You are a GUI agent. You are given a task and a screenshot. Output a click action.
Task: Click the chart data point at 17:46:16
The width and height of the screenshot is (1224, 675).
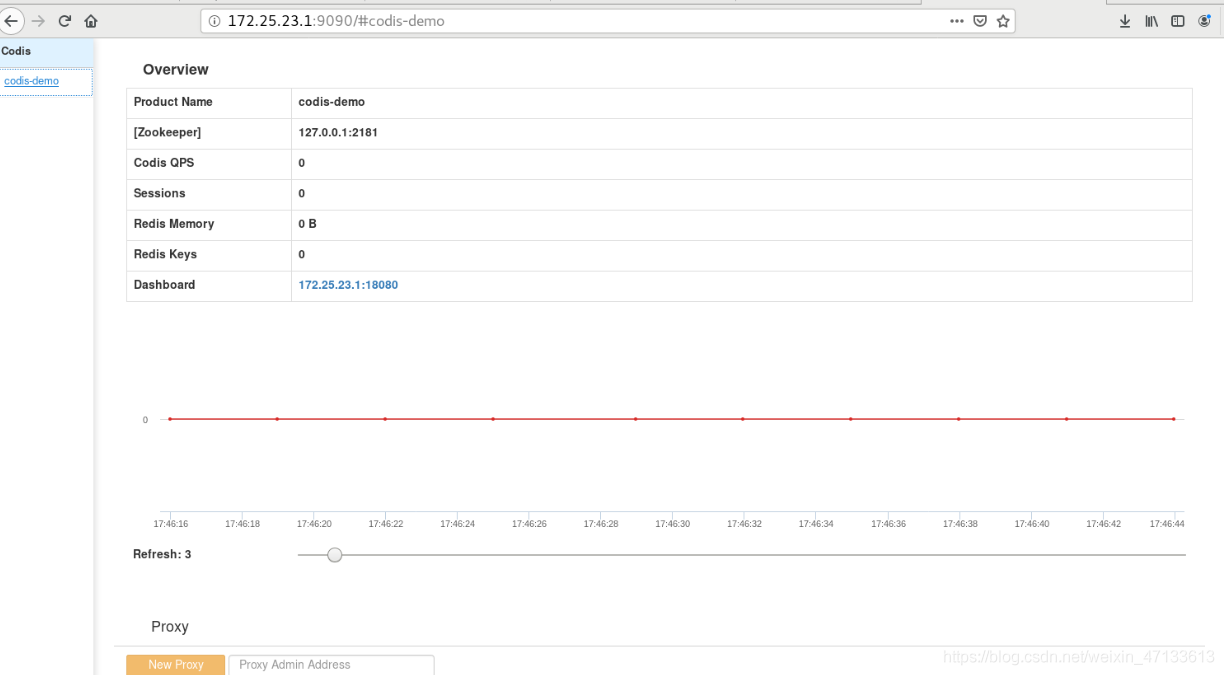pyautogui.click(x=170, y=419)
